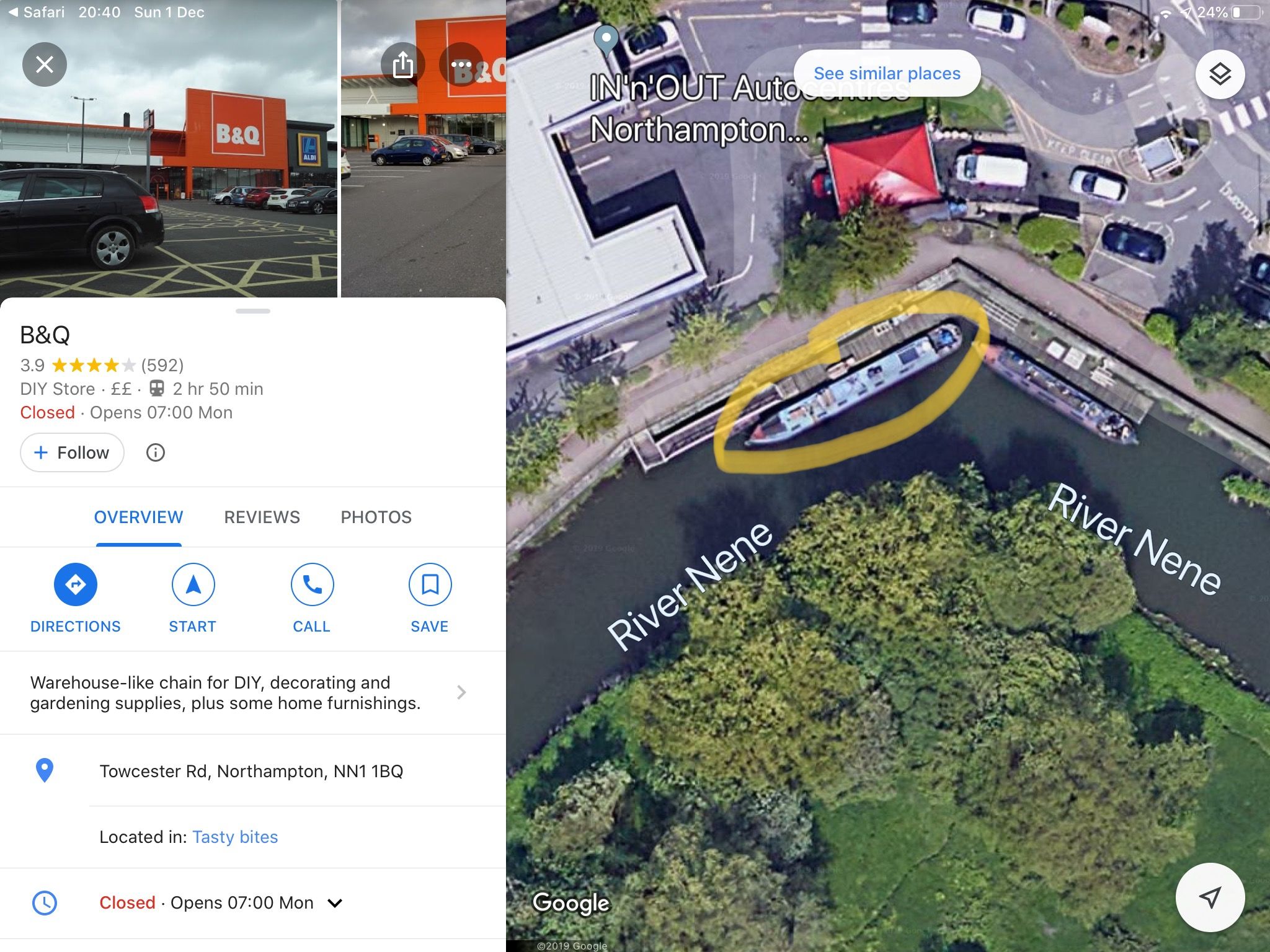Tap the my location arrow button
This screenshot has width=1270, height=952.
[x=1210, y=897]
